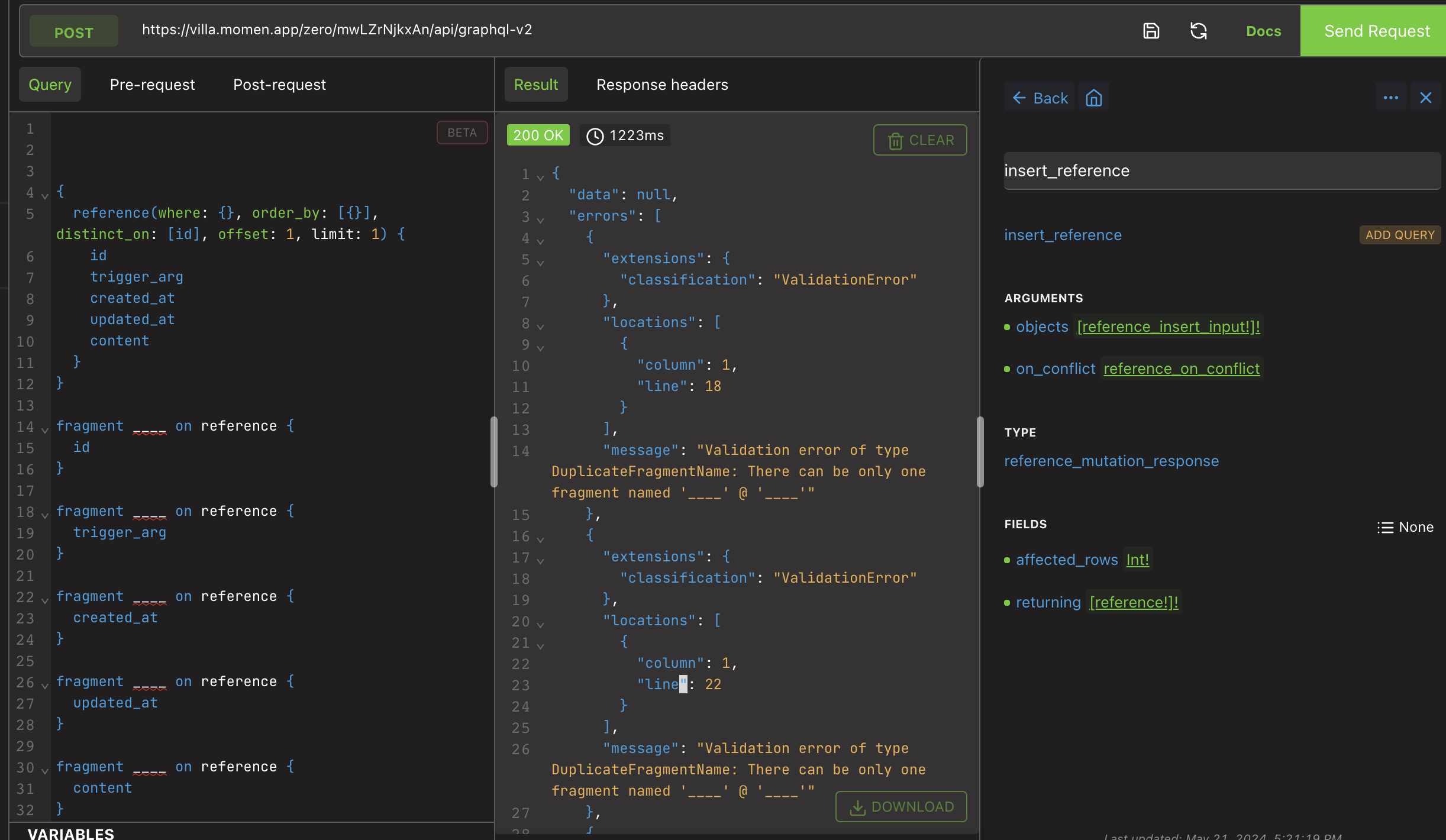Select the Result tab
The width and height of the screenshot is (1446, 840).
pos(536,85)
